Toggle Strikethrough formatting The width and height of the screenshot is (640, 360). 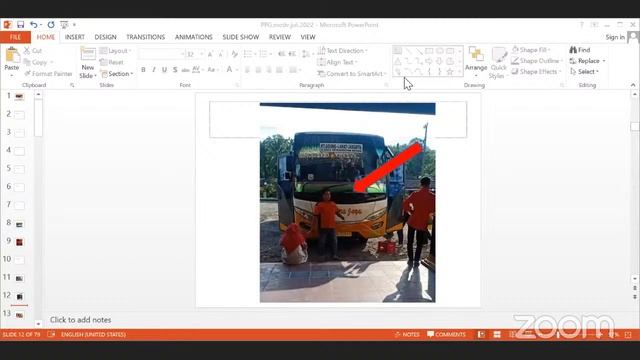click(185, 70)
